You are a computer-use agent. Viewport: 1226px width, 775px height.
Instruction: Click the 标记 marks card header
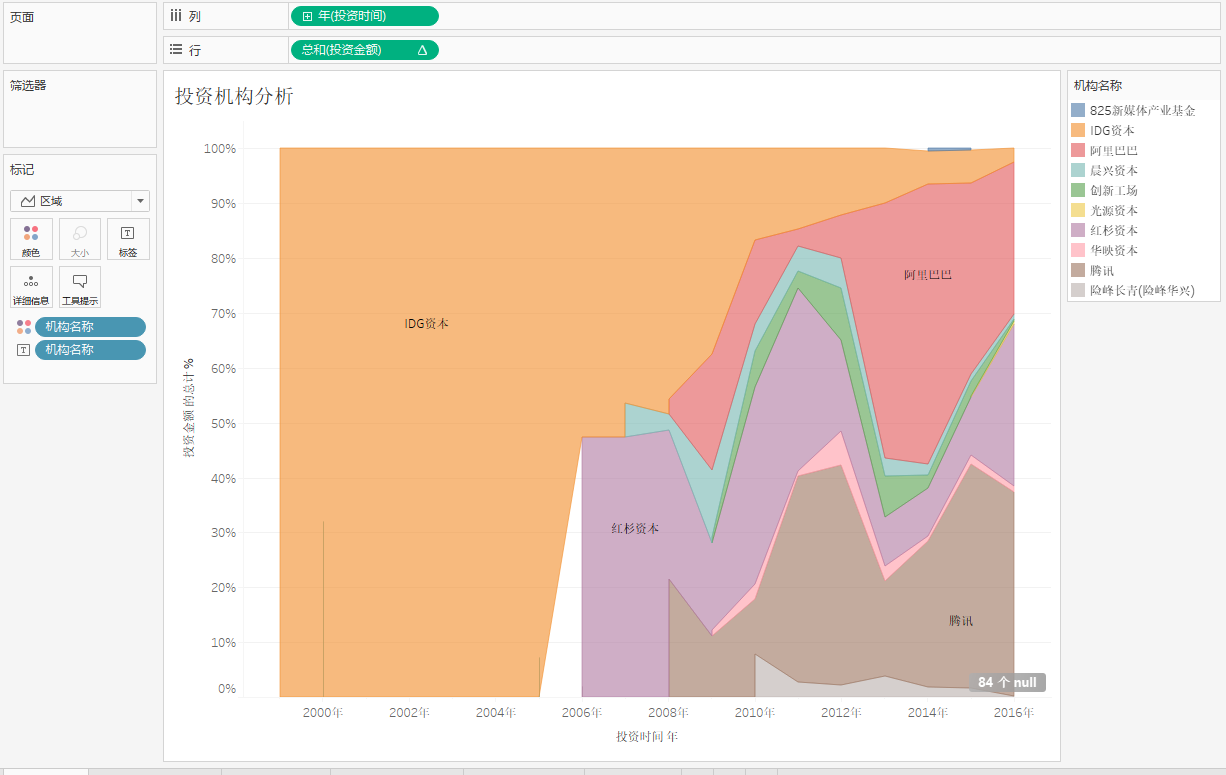pos(22,170)
